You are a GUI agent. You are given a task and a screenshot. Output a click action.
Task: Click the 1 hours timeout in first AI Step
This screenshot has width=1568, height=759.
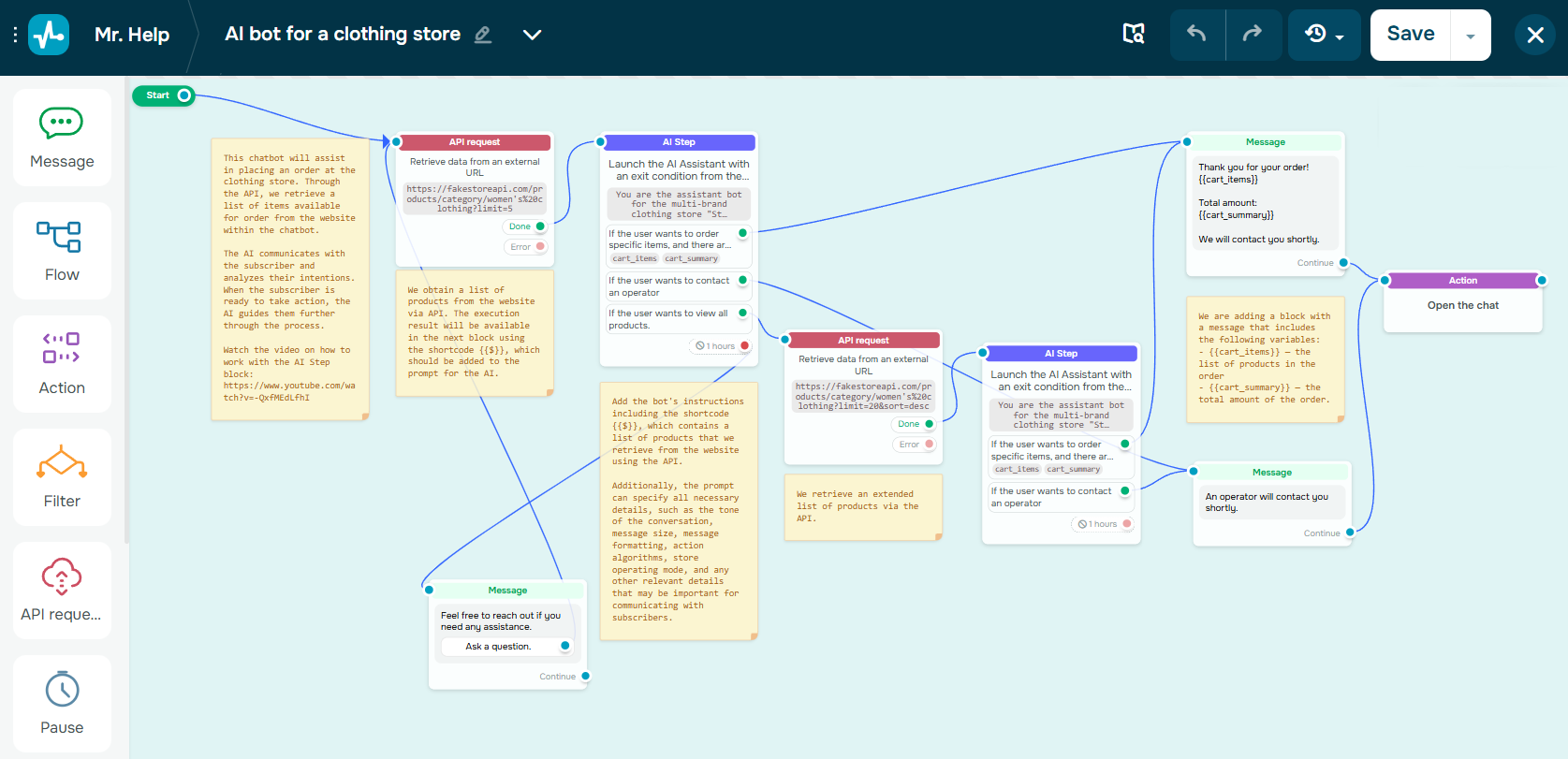(720, 346)
